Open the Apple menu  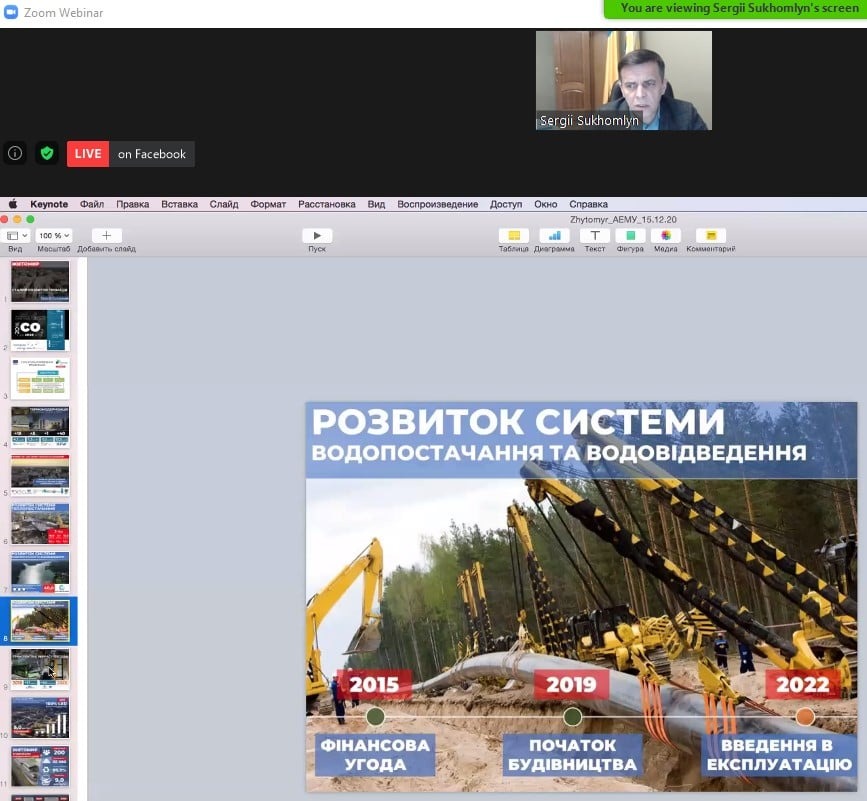click(x=13, y=204)
